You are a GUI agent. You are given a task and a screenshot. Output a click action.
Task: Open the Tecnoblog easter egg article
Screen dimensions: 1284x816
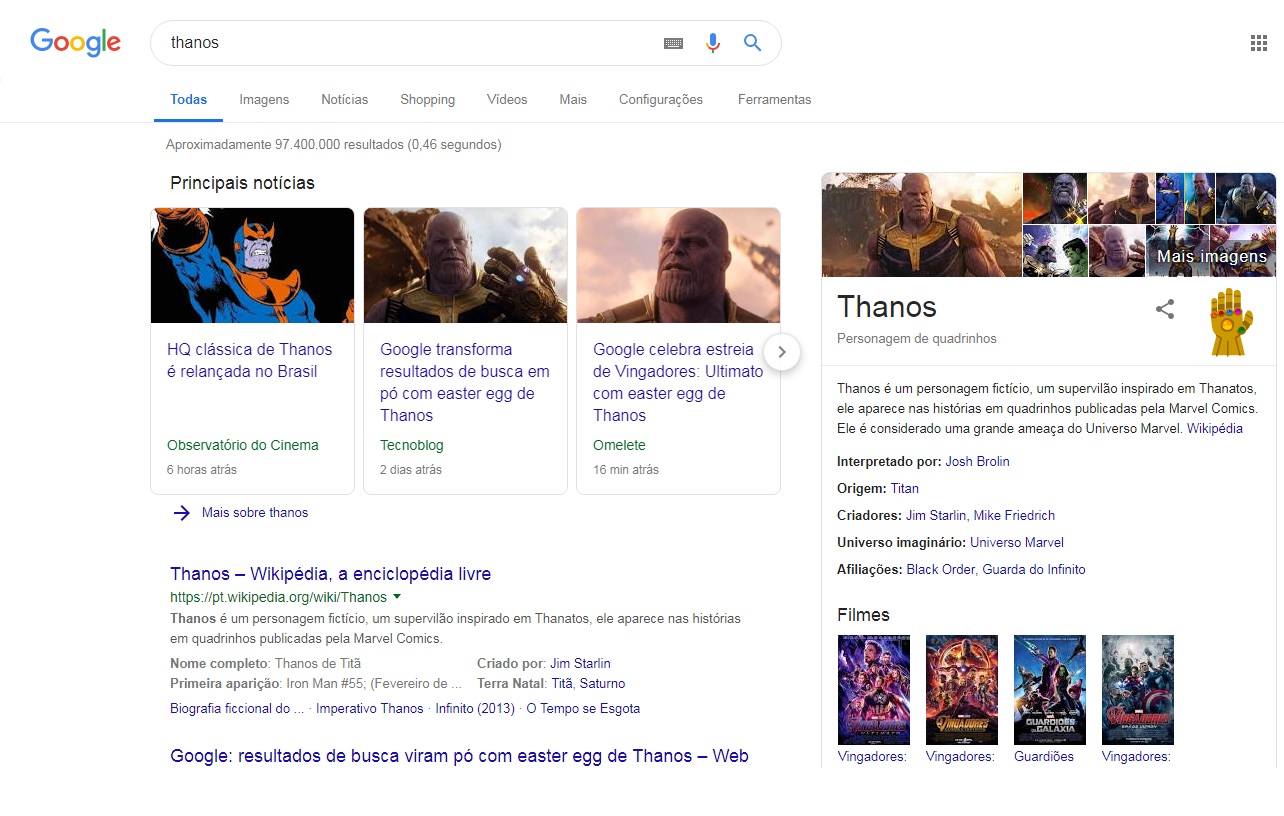[465, 382]
